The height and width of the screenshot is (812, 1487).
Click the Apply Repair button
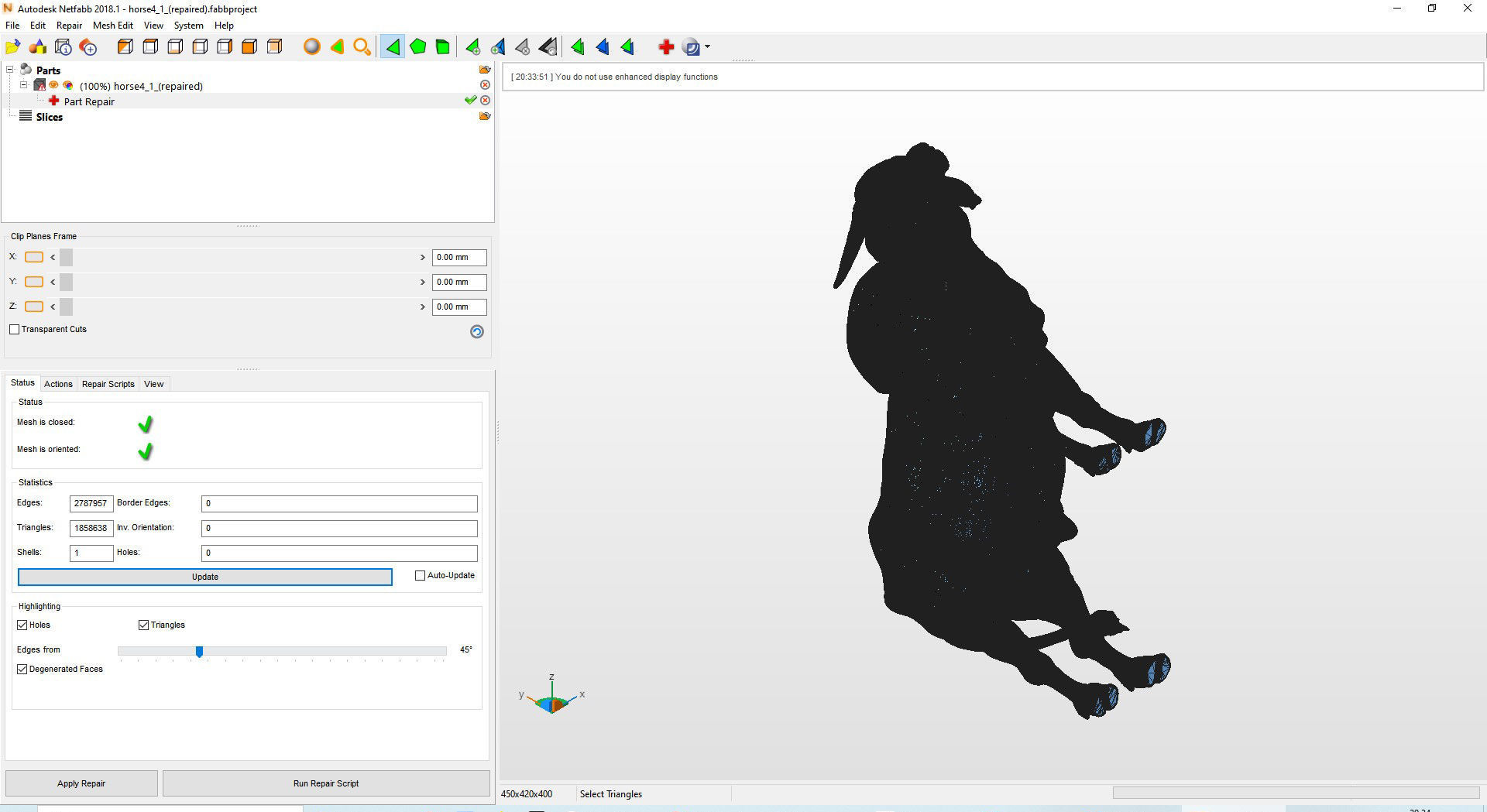[x=81, y=783]
